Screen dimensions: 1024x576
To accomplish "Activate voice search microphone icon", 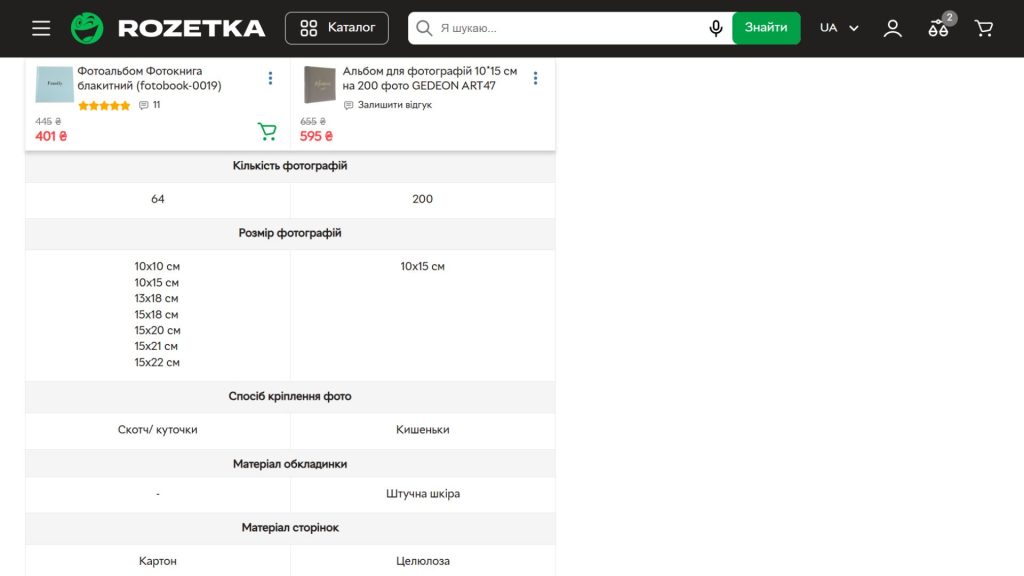I will tap(716, 28).
